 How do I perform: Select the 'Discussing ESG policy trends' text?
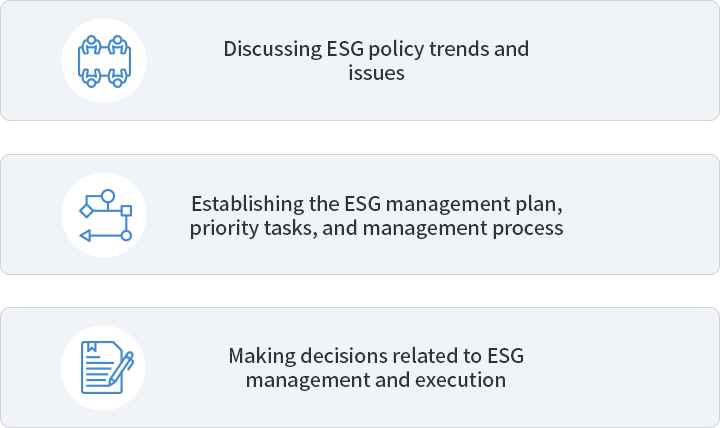coord(376,49)
